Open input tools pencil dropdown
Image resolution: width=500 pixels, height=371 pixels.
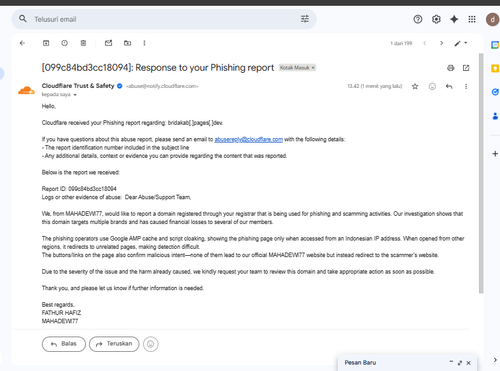pos(461,43)
